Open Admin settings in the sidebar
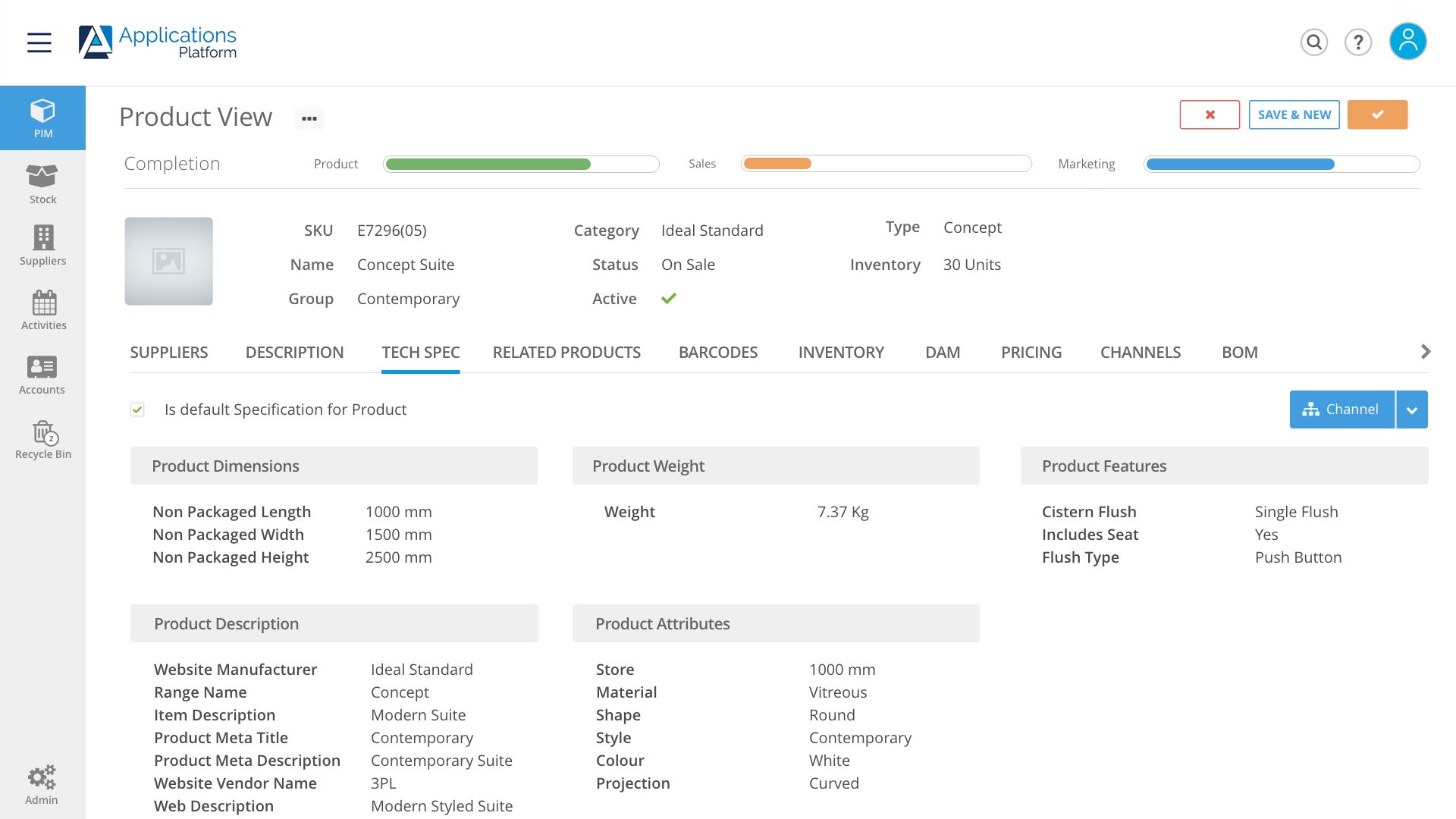This screenshot has height=819, width=1456. (42, 785)
